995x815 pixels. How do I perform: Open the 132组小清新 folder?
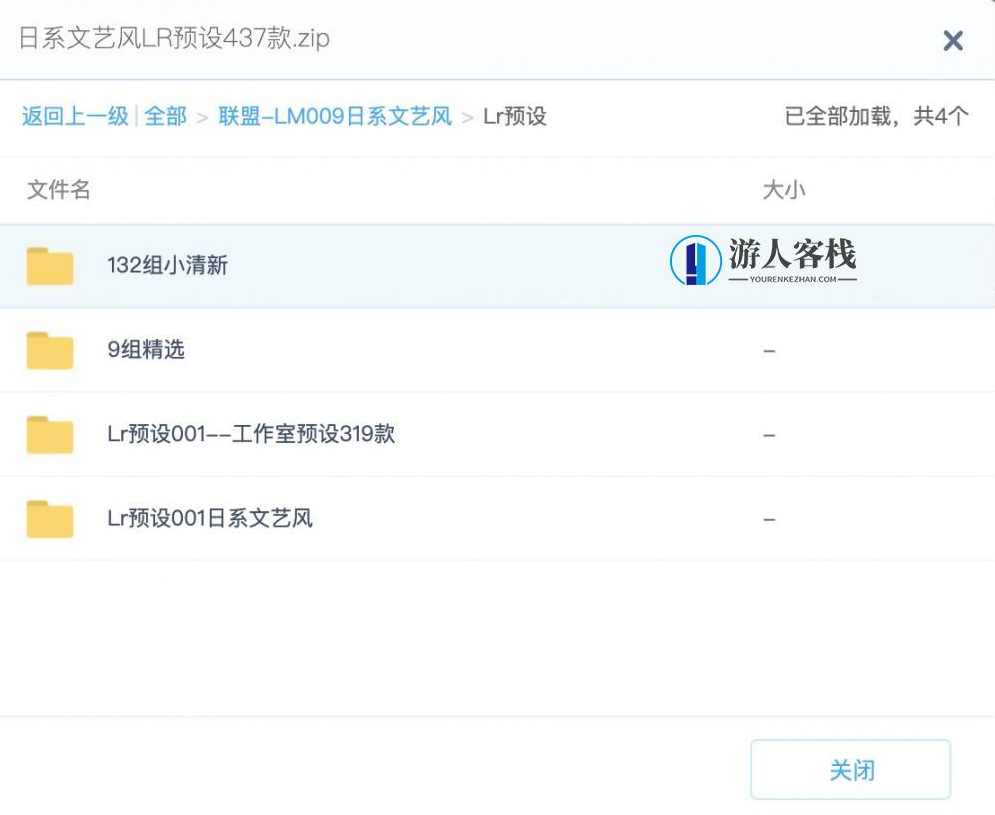click(x=168, y=266)
